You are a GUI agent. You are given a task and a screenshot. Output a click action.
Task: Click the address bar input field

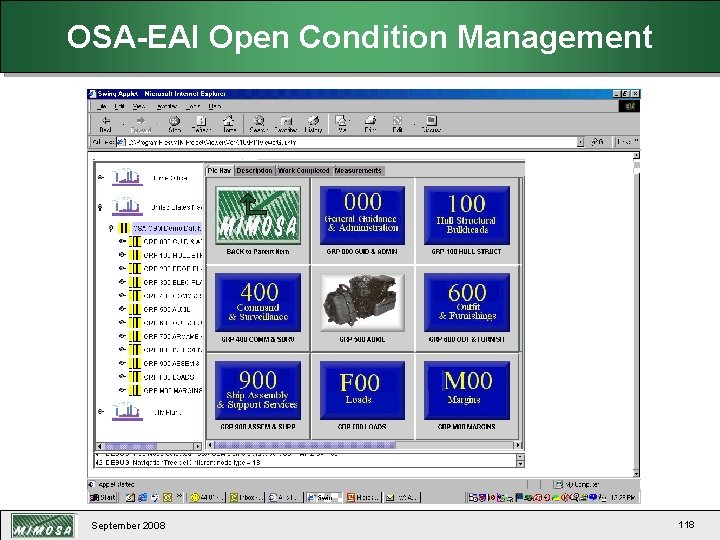click(x=346, y=142)
